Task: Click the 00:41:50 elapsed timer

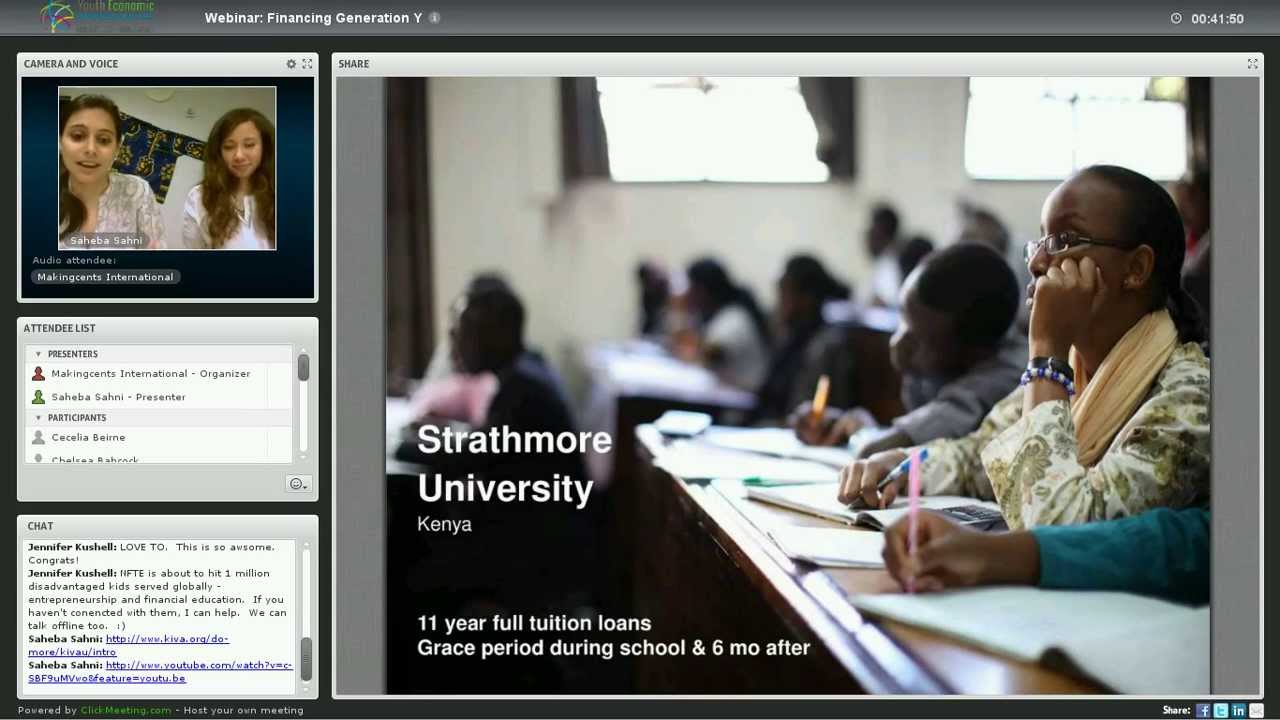Action: point(1217,18)
